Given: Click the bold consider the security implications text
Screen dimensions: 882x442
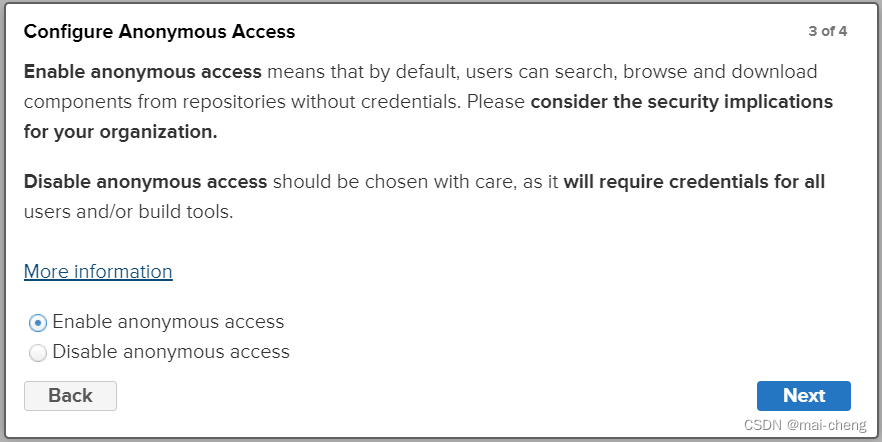Looking at the screenshot, I should 682,102.
